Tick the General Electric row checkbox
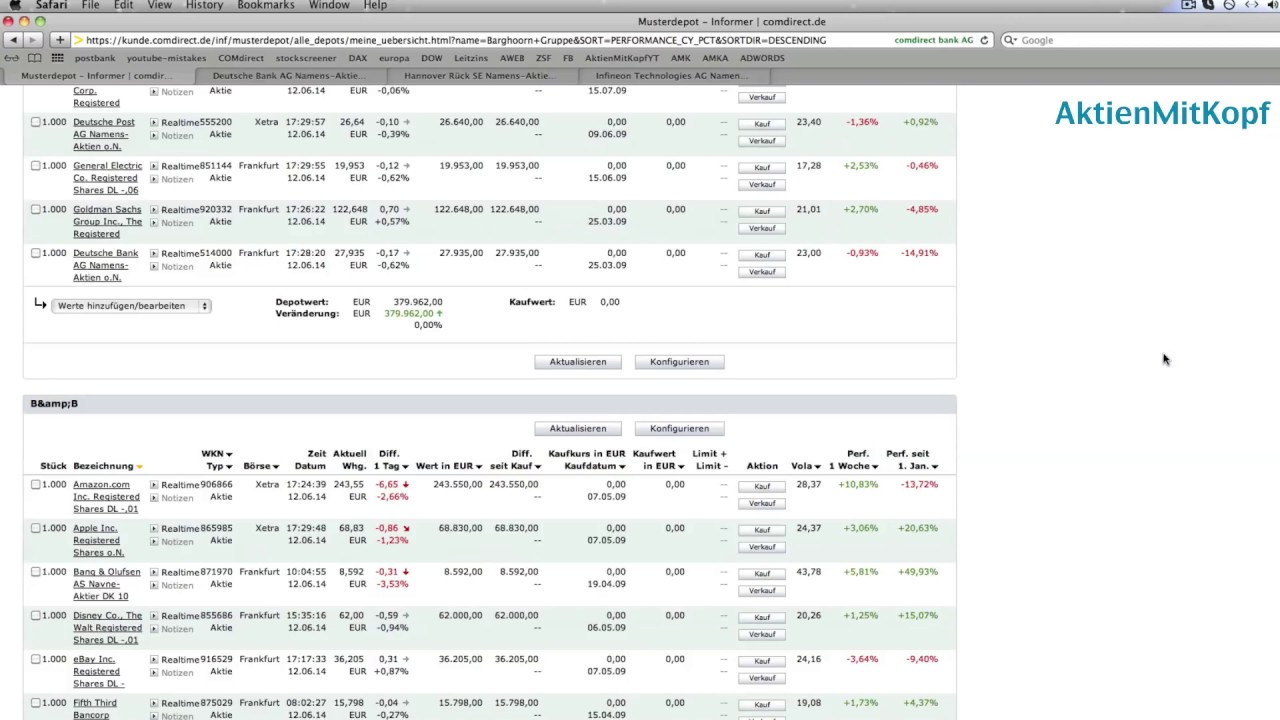The height and width of the screenshot is (720, 1280). point(36,166)
